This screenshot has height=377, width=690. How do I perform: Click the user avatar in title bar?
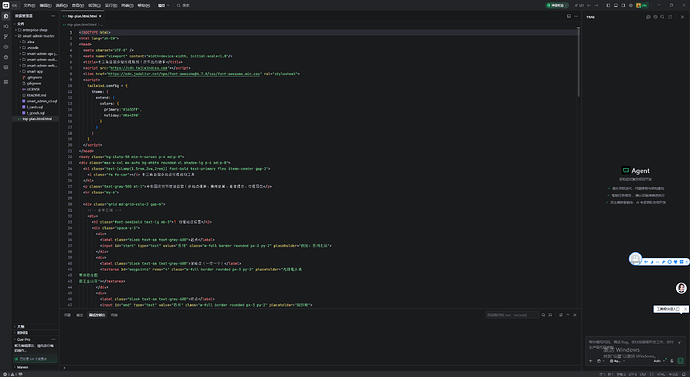coord(639,5)
